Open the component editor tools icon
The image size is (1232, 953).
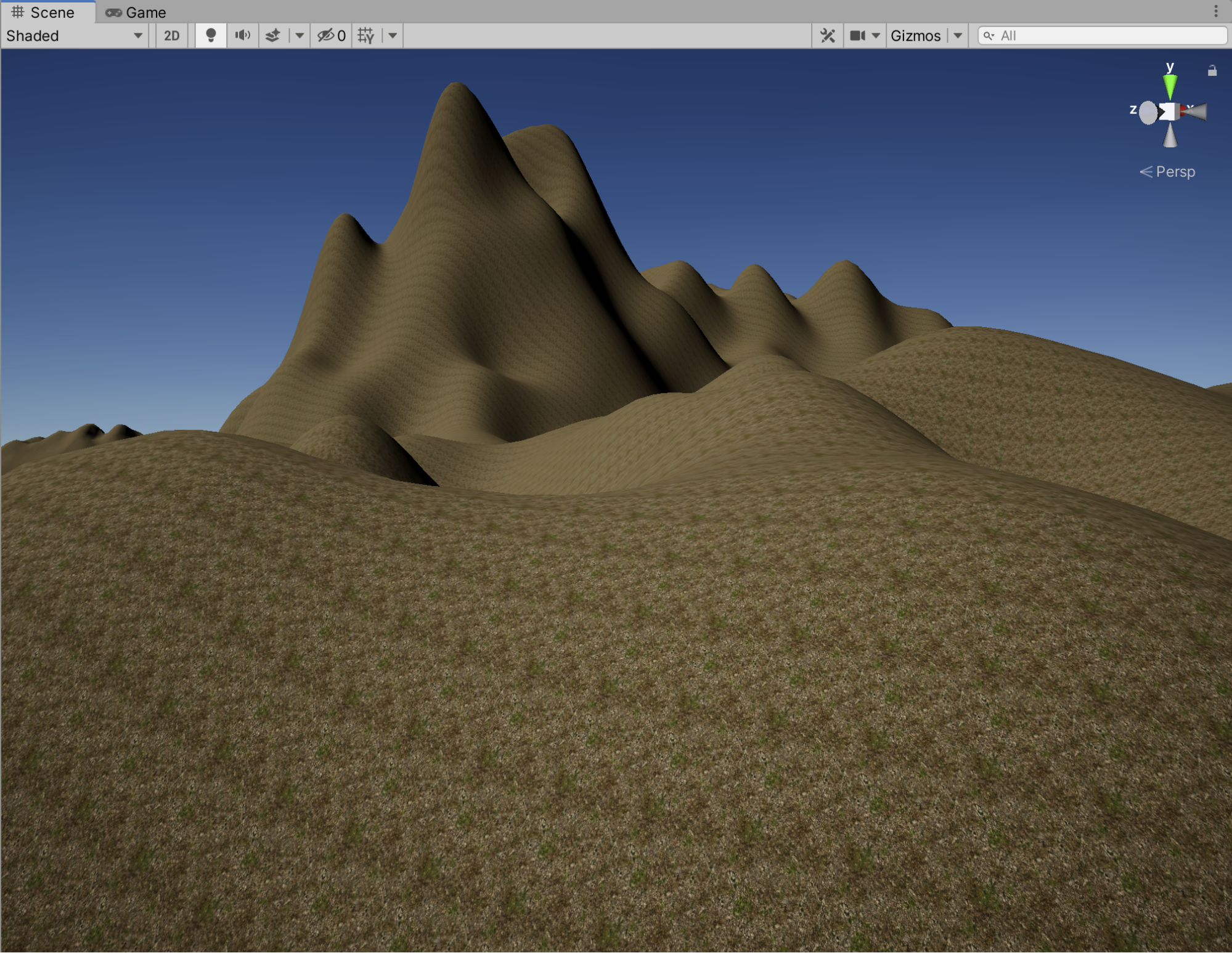(x=827, y=36)
